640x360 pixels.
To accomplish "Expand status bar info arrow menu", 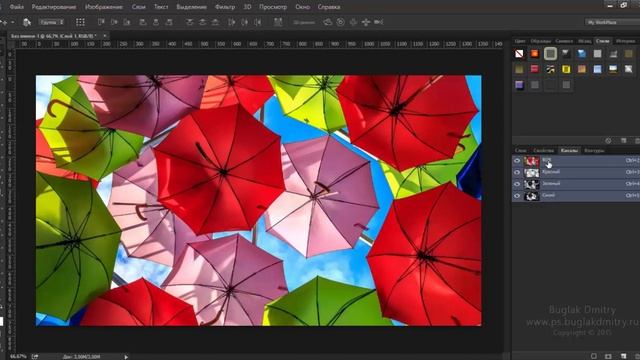I will pos(126,357).
